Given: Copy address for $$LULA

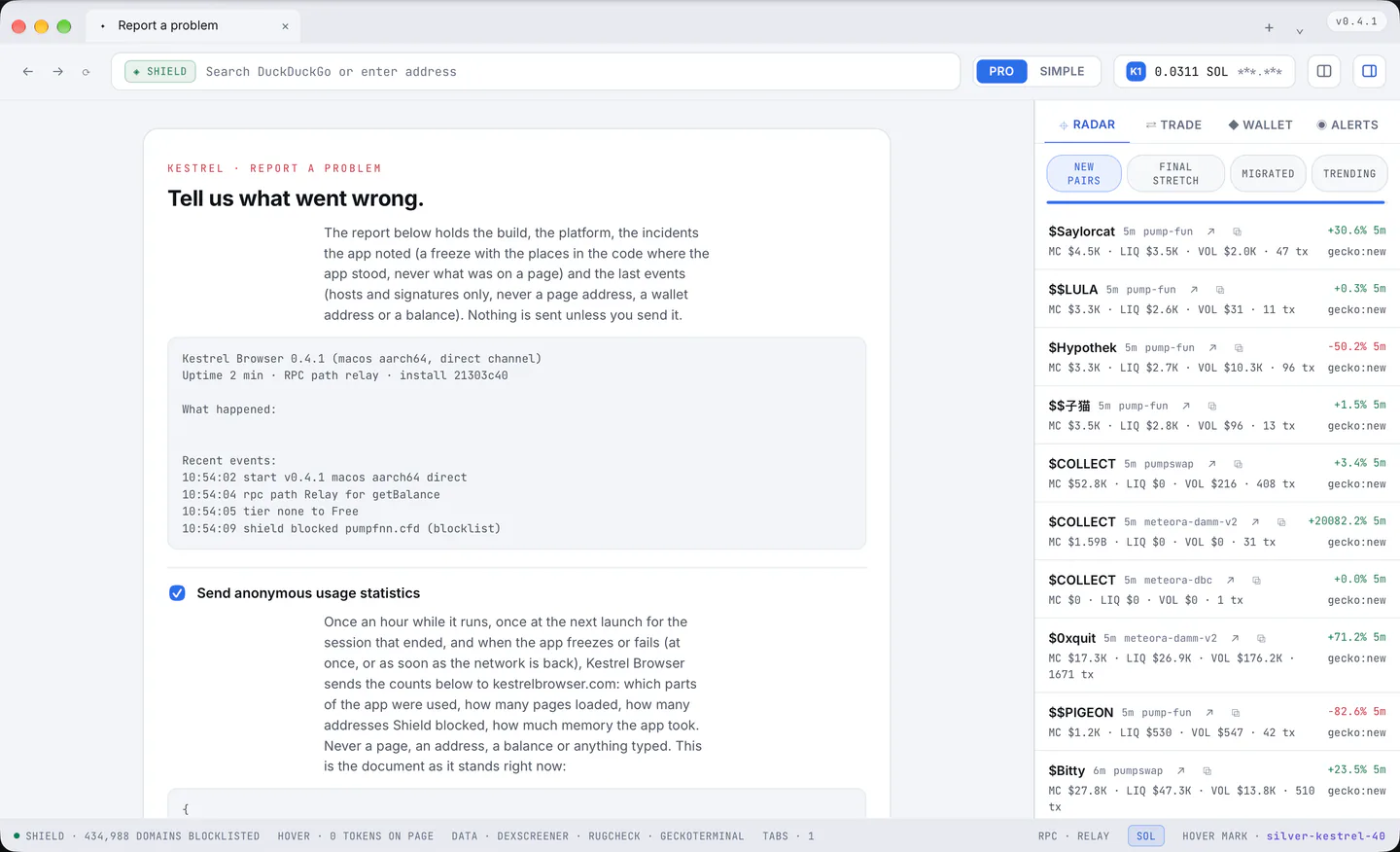Looking at the screenshot, I should (1220, 290).
